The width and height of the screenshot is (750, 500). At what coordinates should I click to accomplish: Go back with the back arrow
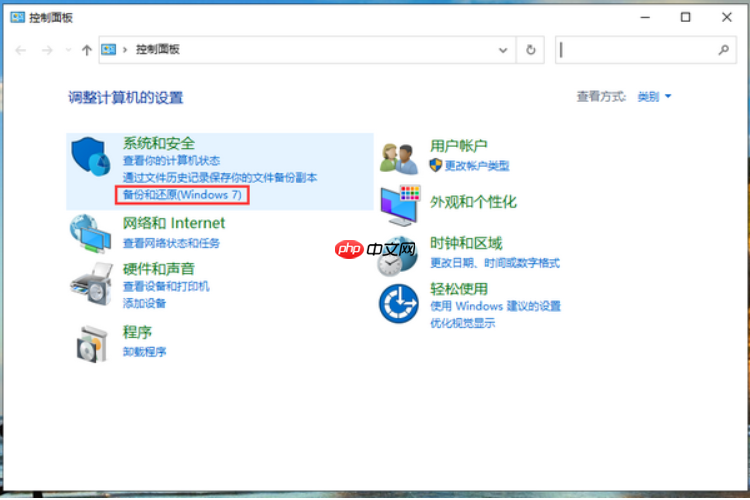click(21, 50)
